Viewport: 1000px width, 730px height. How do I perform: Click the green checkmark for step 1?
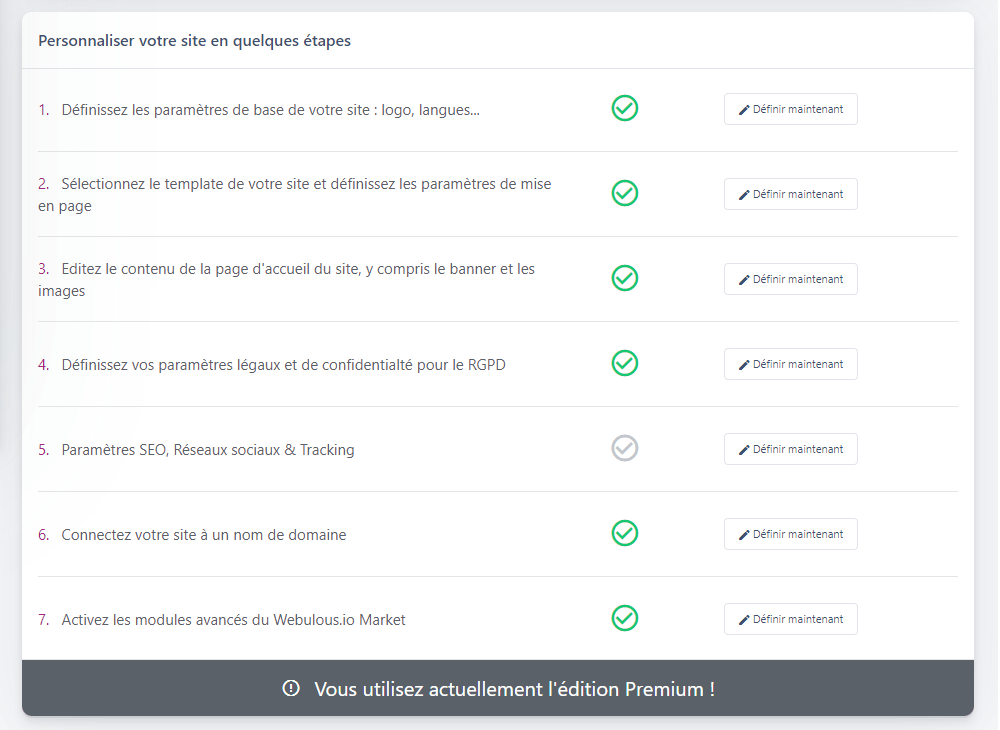point(625,108)
